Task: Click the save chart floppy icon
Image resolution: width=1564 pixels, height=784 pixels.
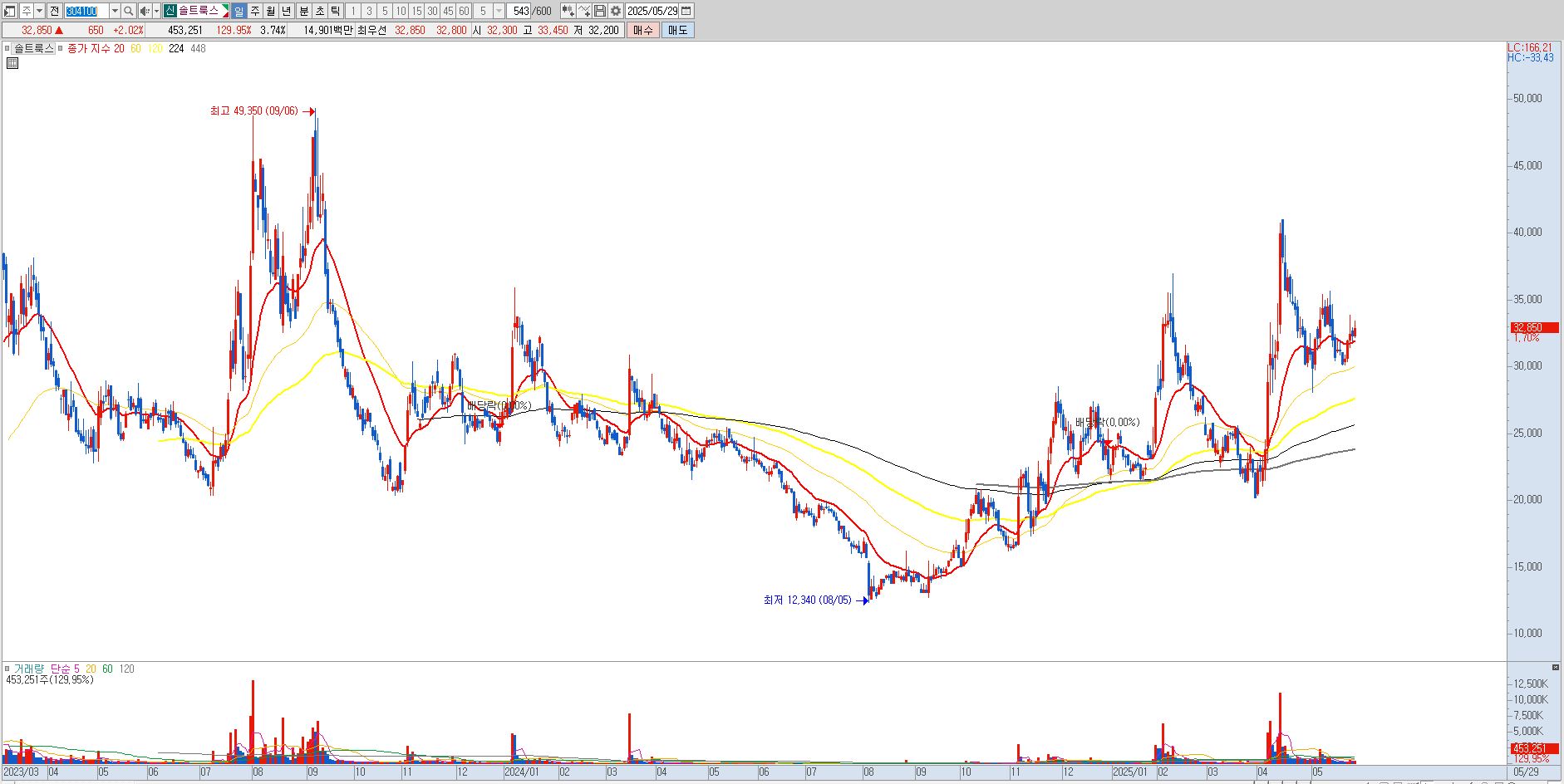Action: point(599,11)
